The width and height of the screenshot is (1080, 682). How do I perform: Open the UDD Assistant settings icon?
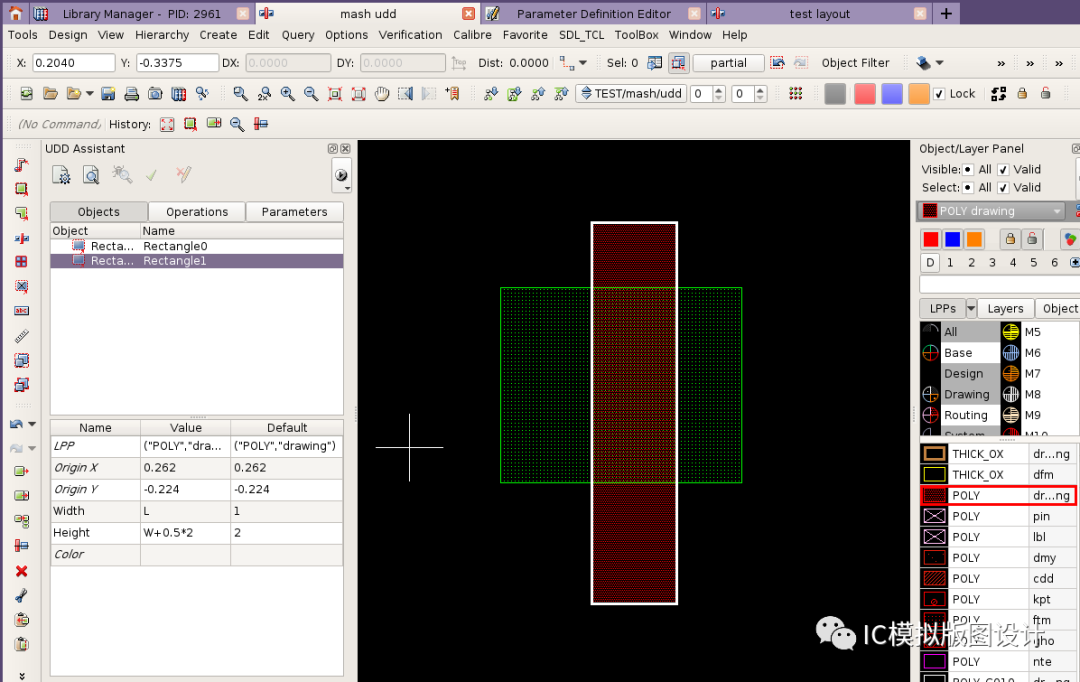[x=61, y=174]
